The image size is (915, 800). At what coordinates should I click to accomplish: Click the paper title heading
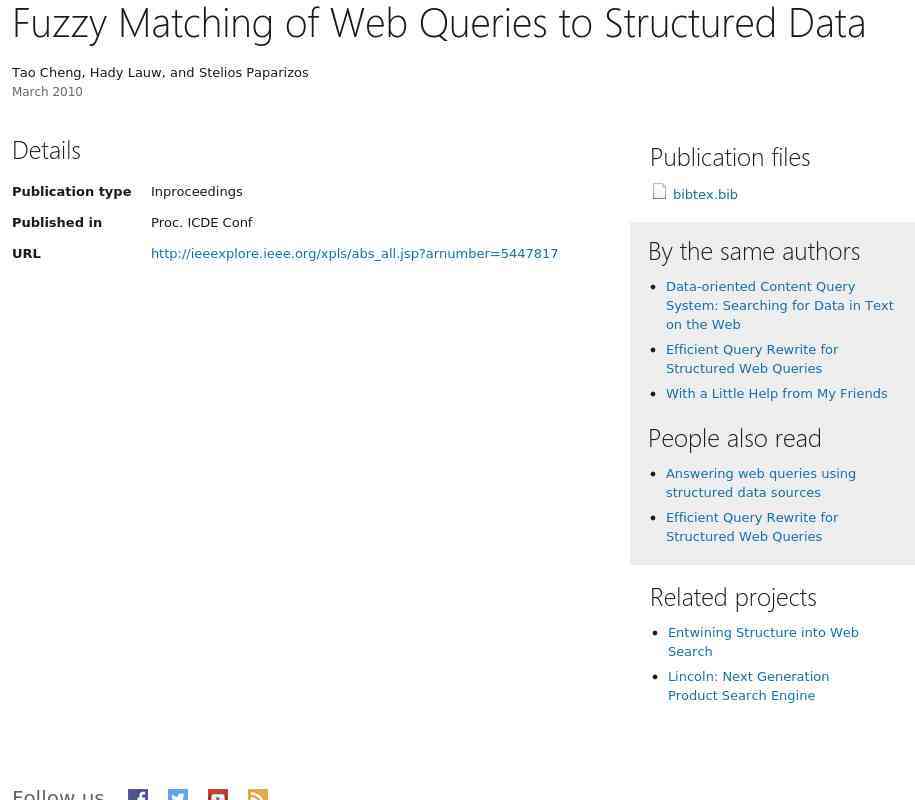[x=438, y=23]
